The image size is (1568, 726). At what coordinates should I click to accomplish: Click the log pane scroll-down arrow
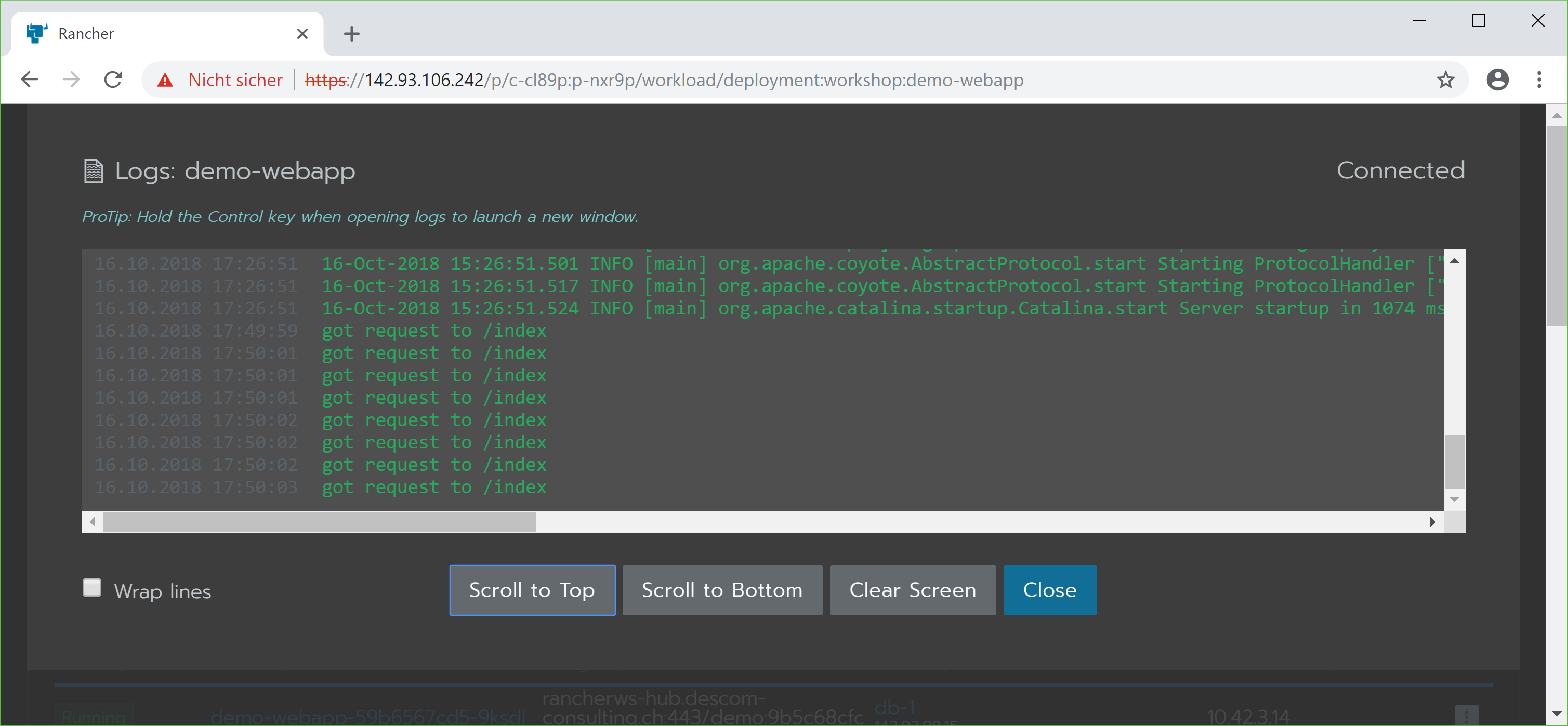[1455, 499]
